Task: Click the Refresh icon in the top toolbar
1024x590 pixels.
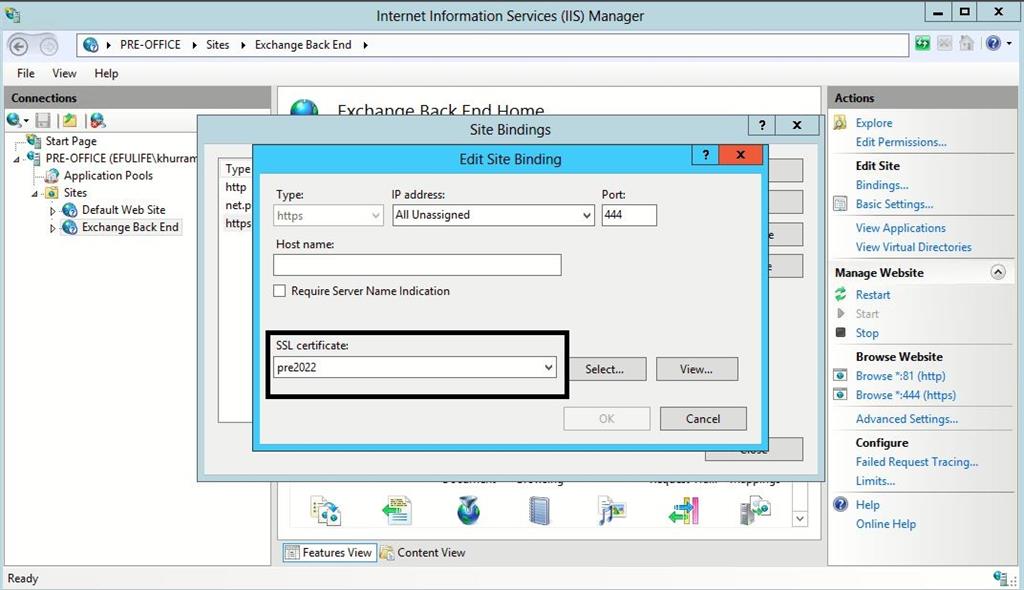Action: coord(922,42)
